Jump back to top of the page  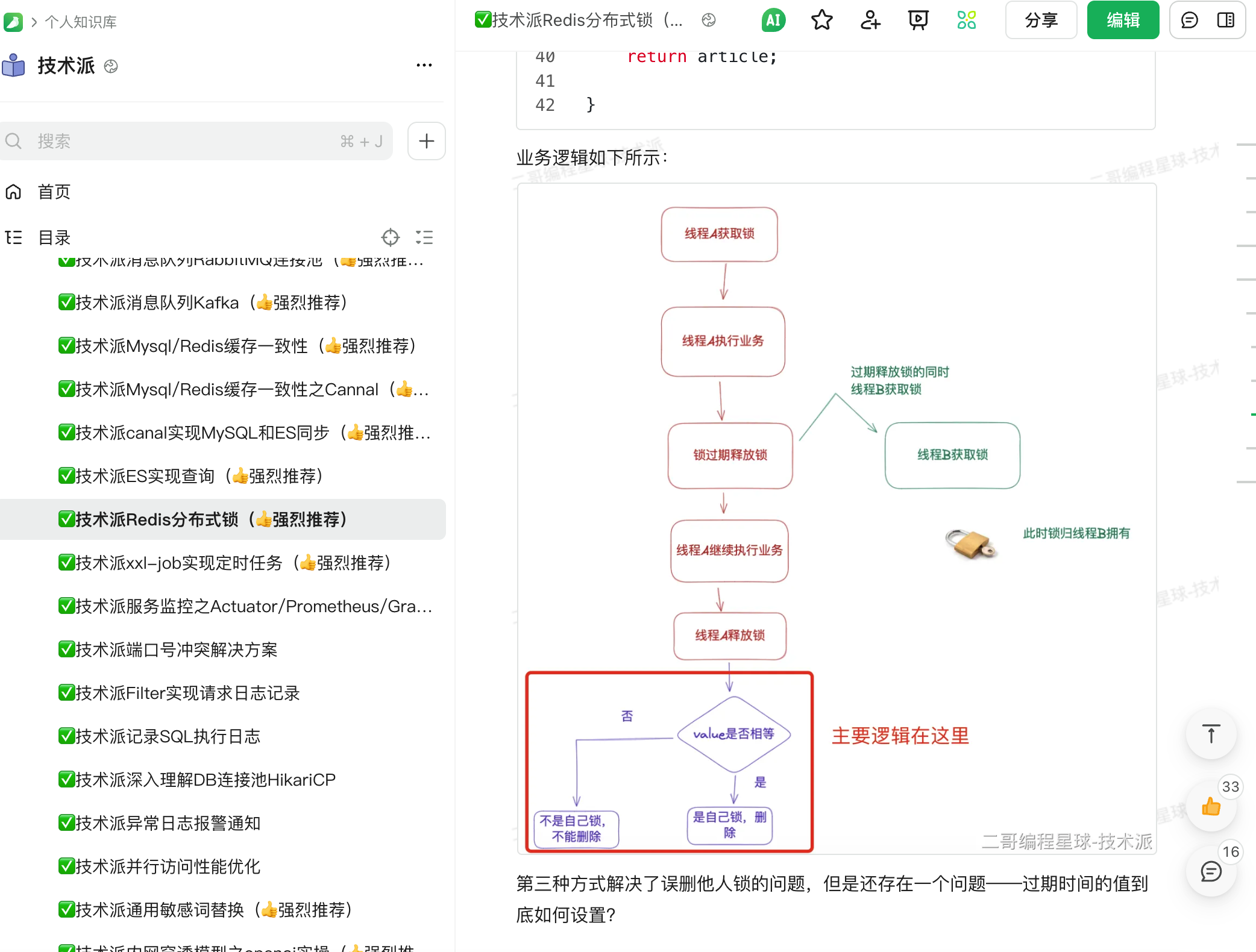coord(1211,734)
